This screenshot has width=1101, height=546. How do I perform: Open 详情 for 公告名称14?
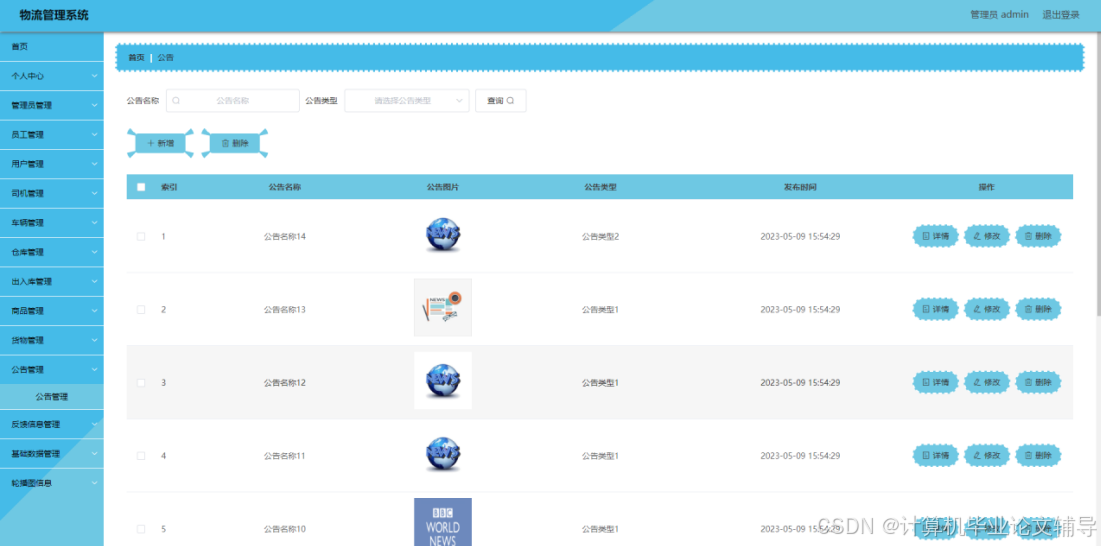click(935, 237)
